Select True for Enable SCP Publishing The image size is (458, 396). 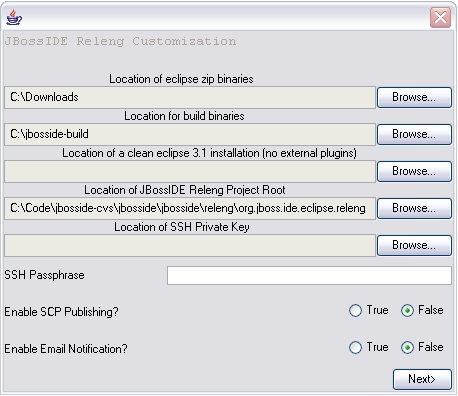click(x=355, y=310)
